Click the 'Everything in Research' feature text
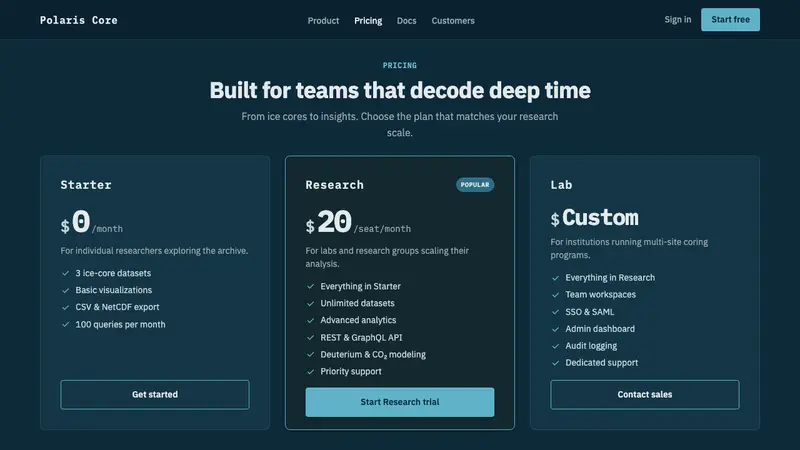This screenshot has height=450, width=800. (610, 278)
